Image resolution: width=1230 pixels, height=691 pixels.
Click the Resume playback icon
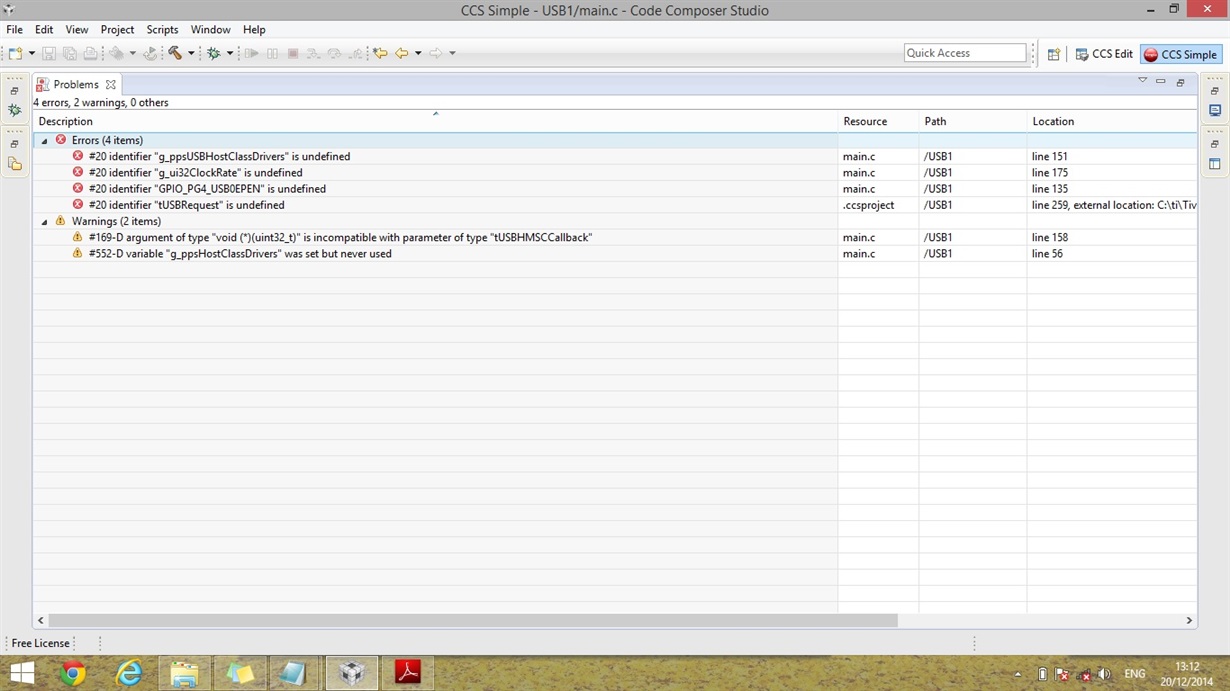point(252,53)
